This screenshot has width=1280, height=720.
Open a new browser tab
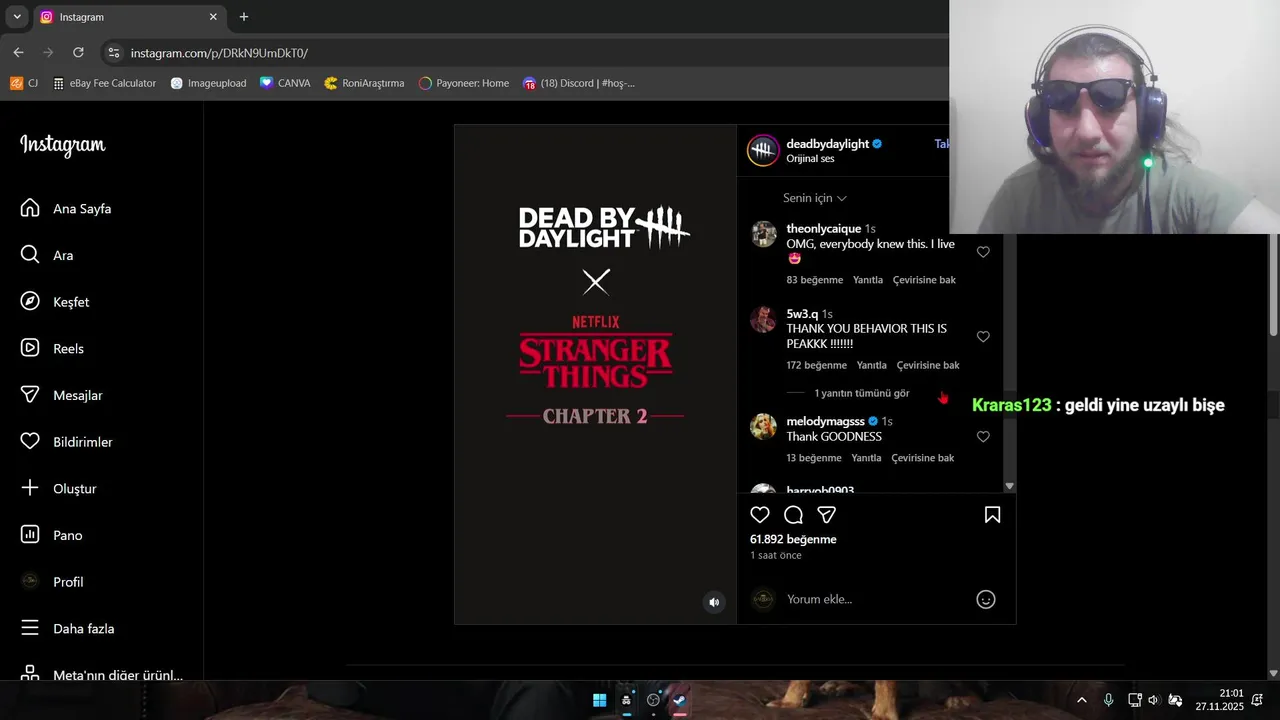tap(244, 17)
